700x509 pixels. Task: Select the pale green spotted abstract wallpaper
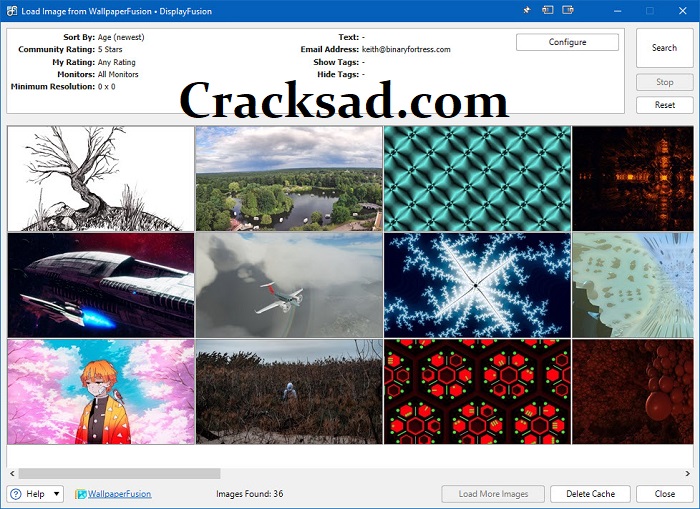(x=633, y=285)
